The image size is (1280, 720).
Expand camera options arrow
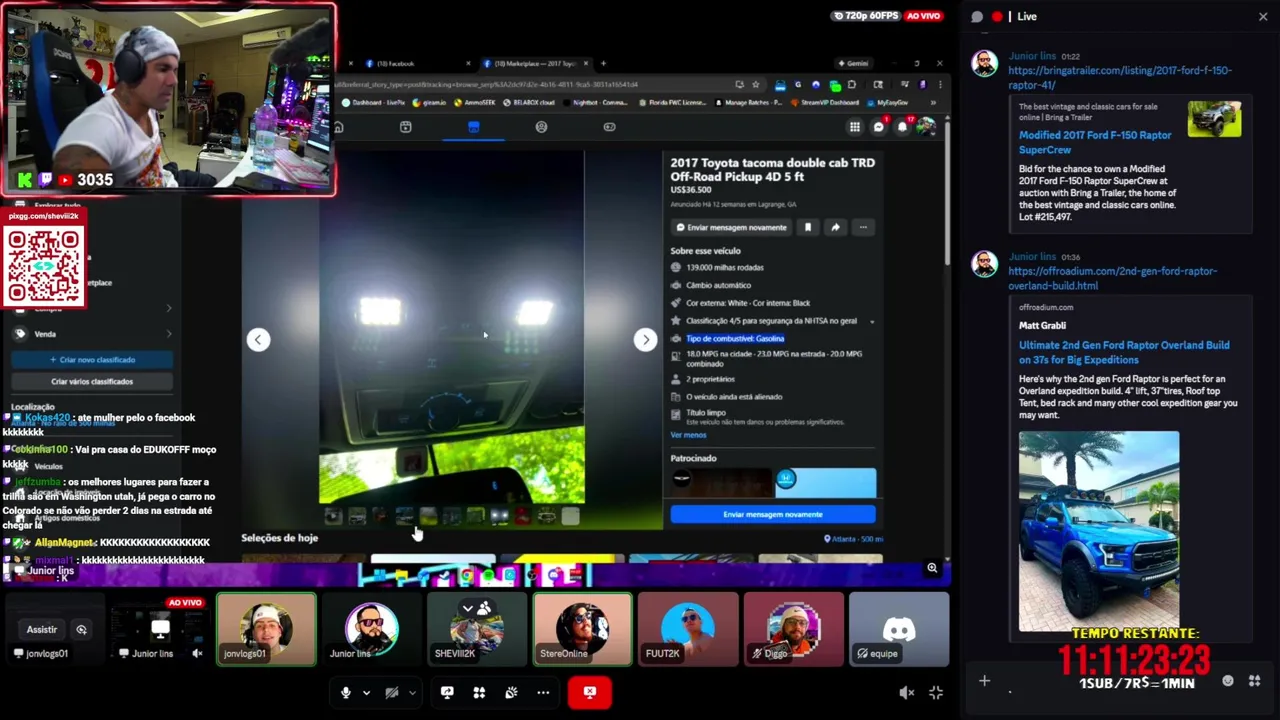[412, 692]
